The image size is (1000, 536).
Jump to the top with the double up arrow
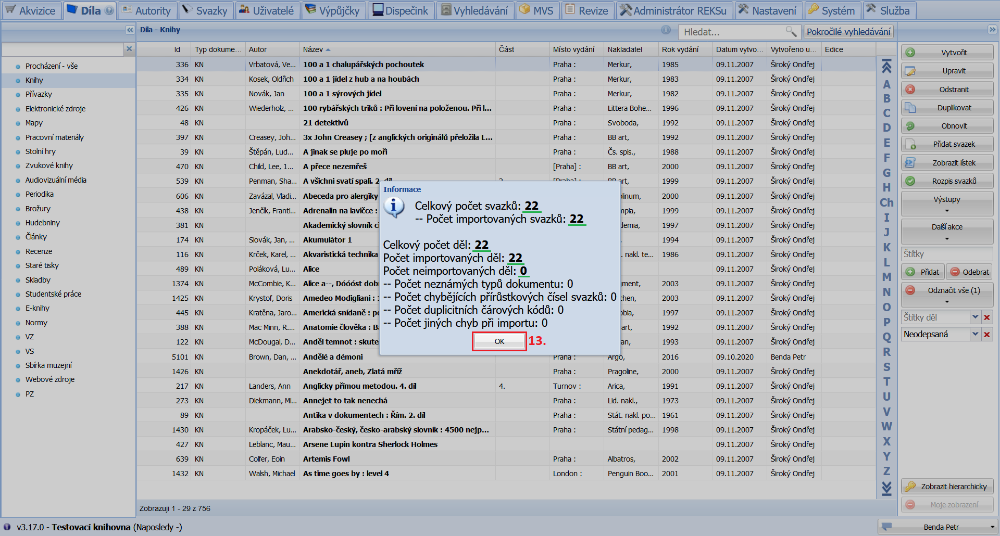pyautogui.click(x=885, y=68)
